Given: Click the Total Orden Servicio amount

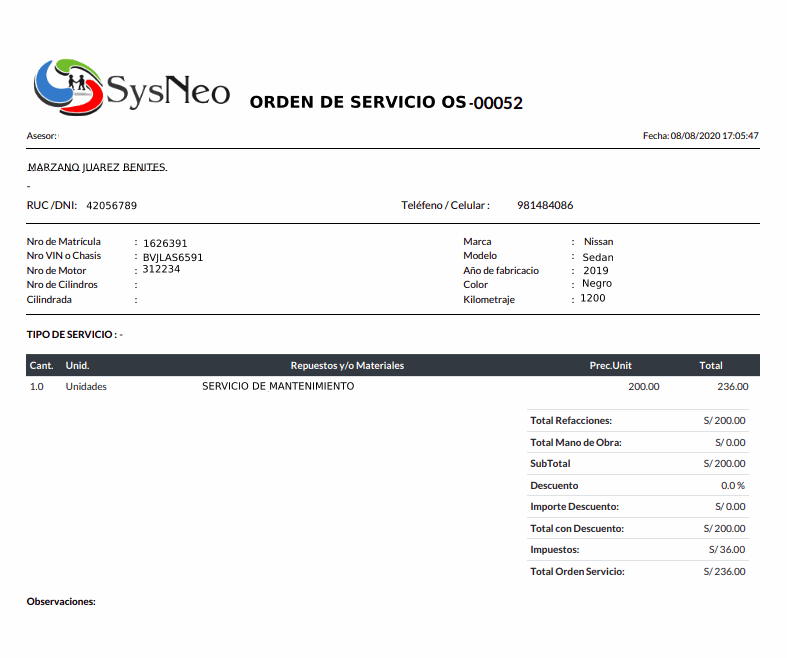Looking at the screenshot, I should tap(724, 572).
